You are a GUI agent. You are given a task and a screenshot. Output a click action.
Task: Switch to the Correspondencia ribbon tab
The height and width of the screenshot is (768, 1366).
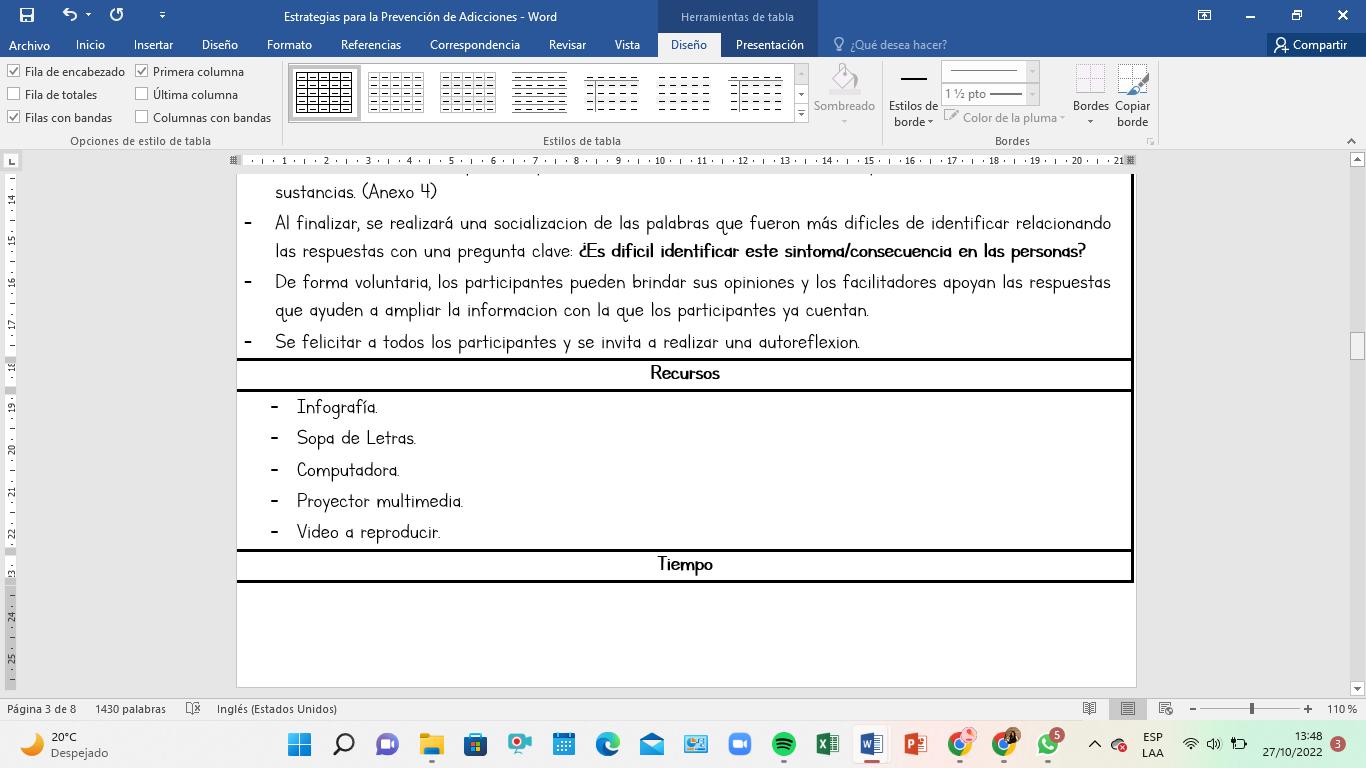click(x=475, y=45)
